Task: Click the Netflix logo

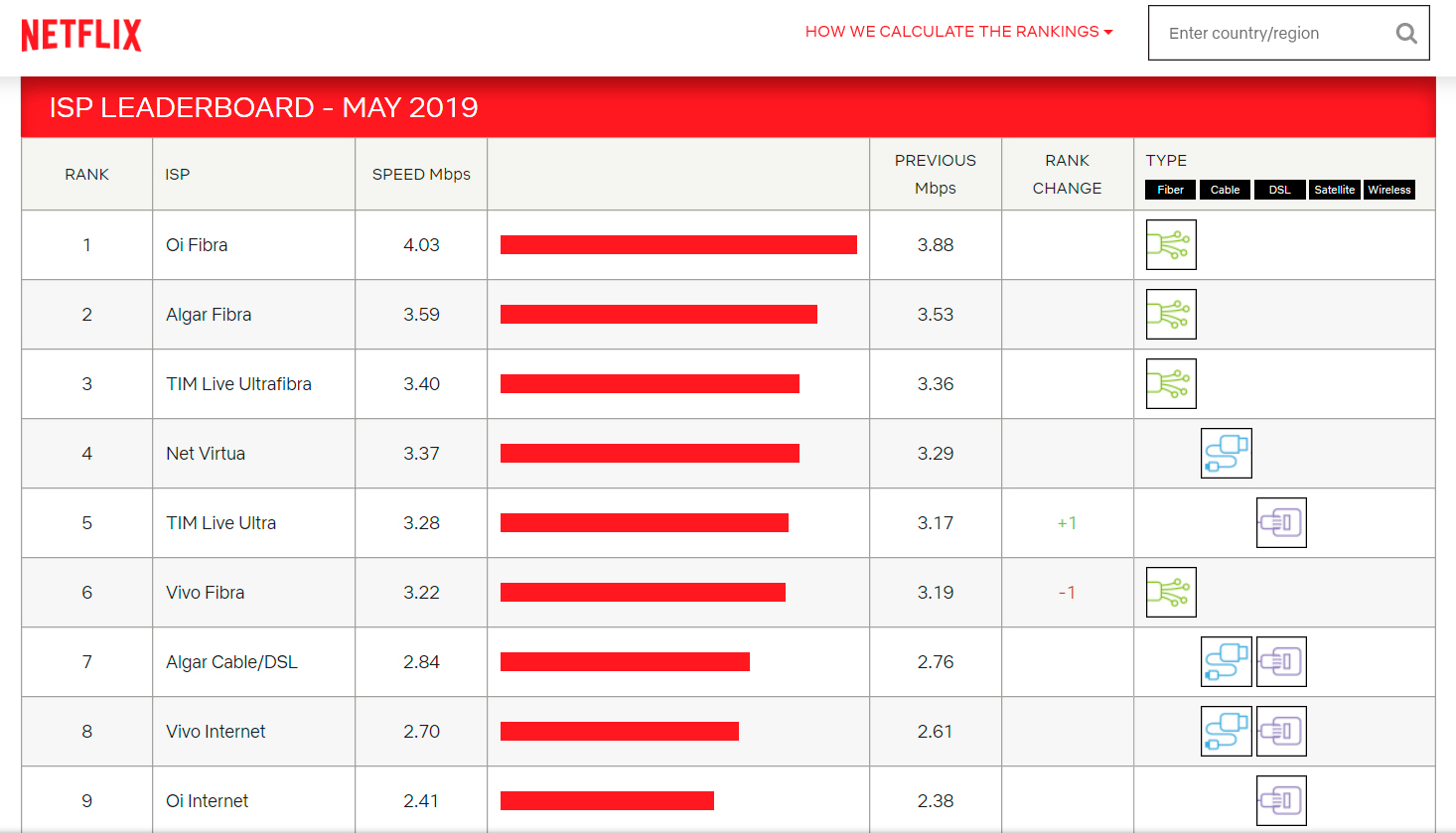Action: click(81, 35)
